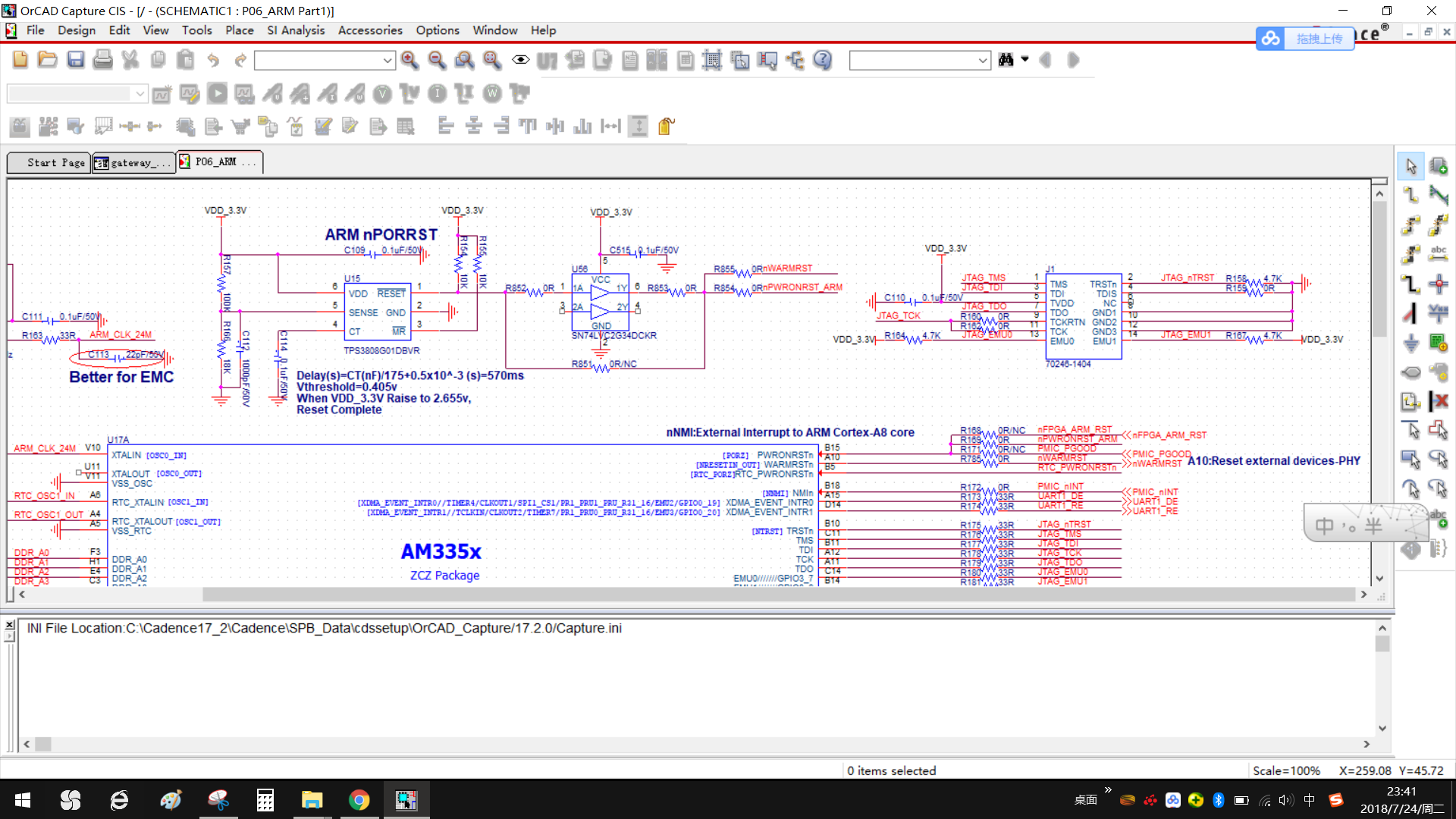
Task: Select the Place Junction tool
Action: [1439, 284]
